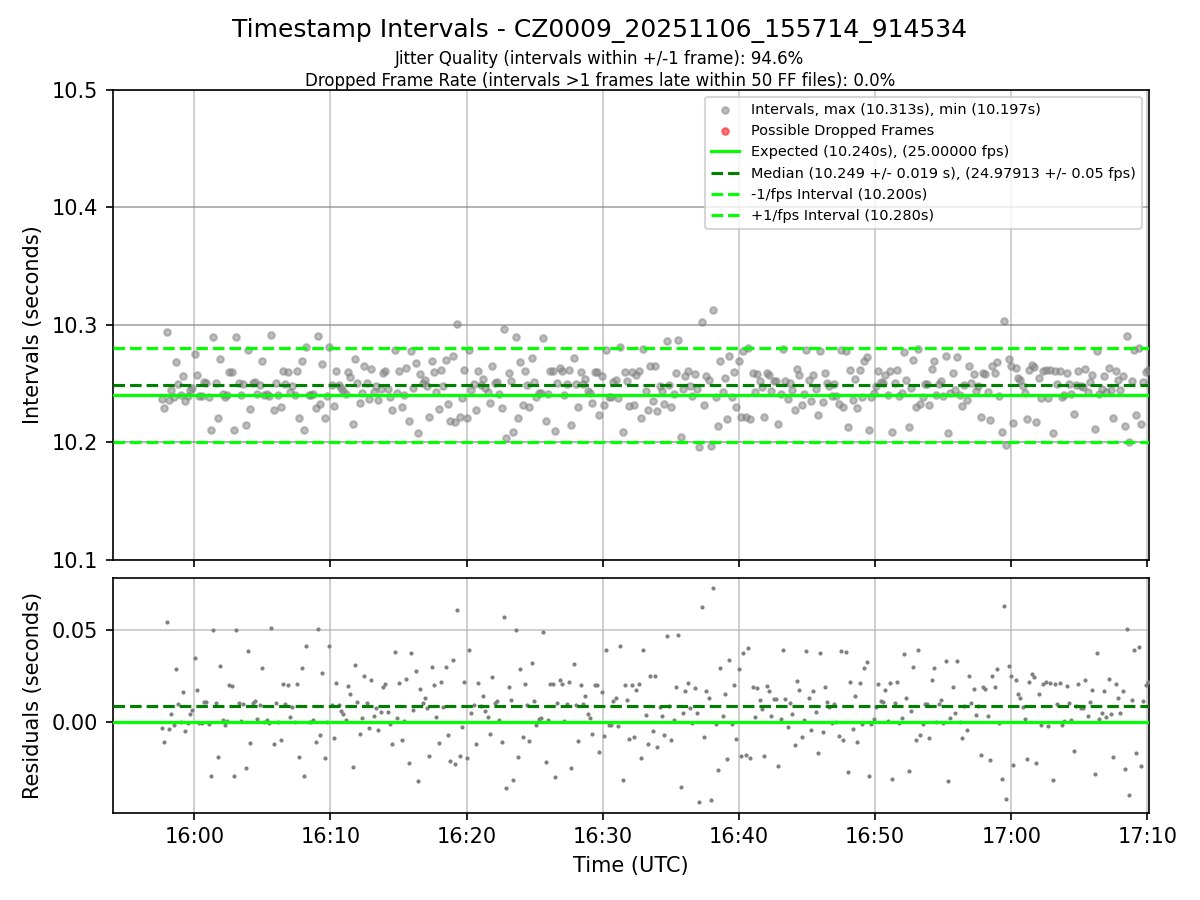
Task: Click the Residuals (seconds) y-axis label
Action: (32, 696)
